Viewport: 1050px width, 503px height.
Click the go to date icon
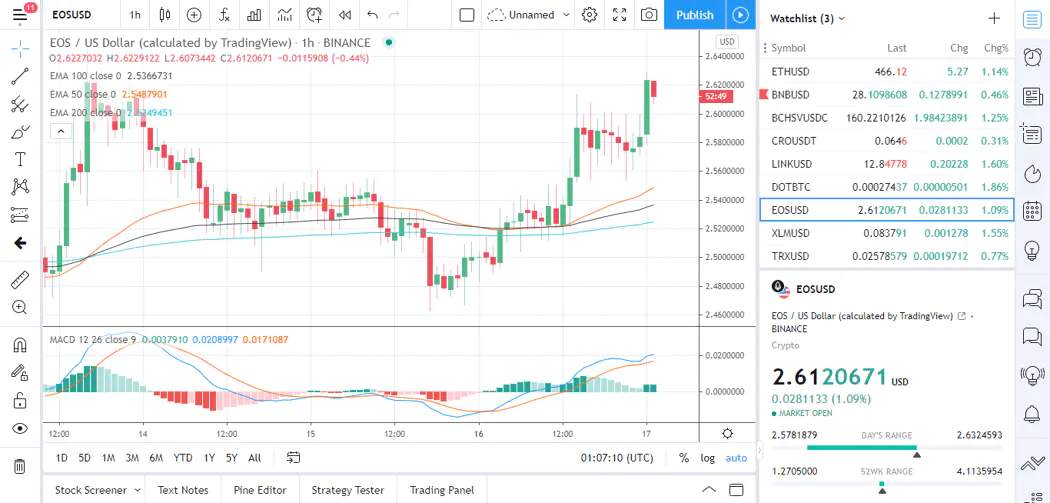(293, 458)
